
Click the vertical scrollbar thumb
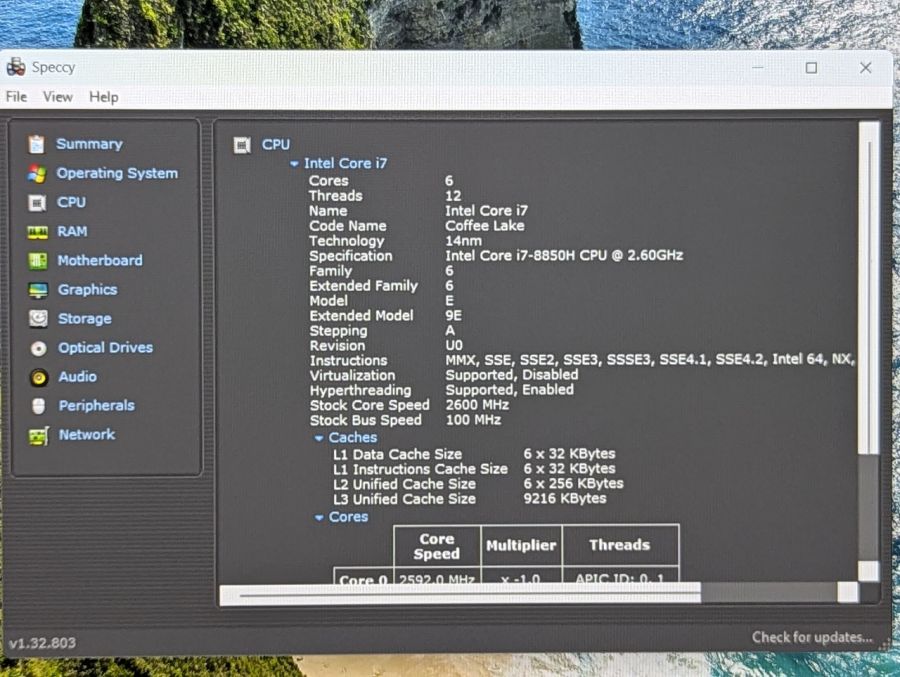[x=870, y=287]
